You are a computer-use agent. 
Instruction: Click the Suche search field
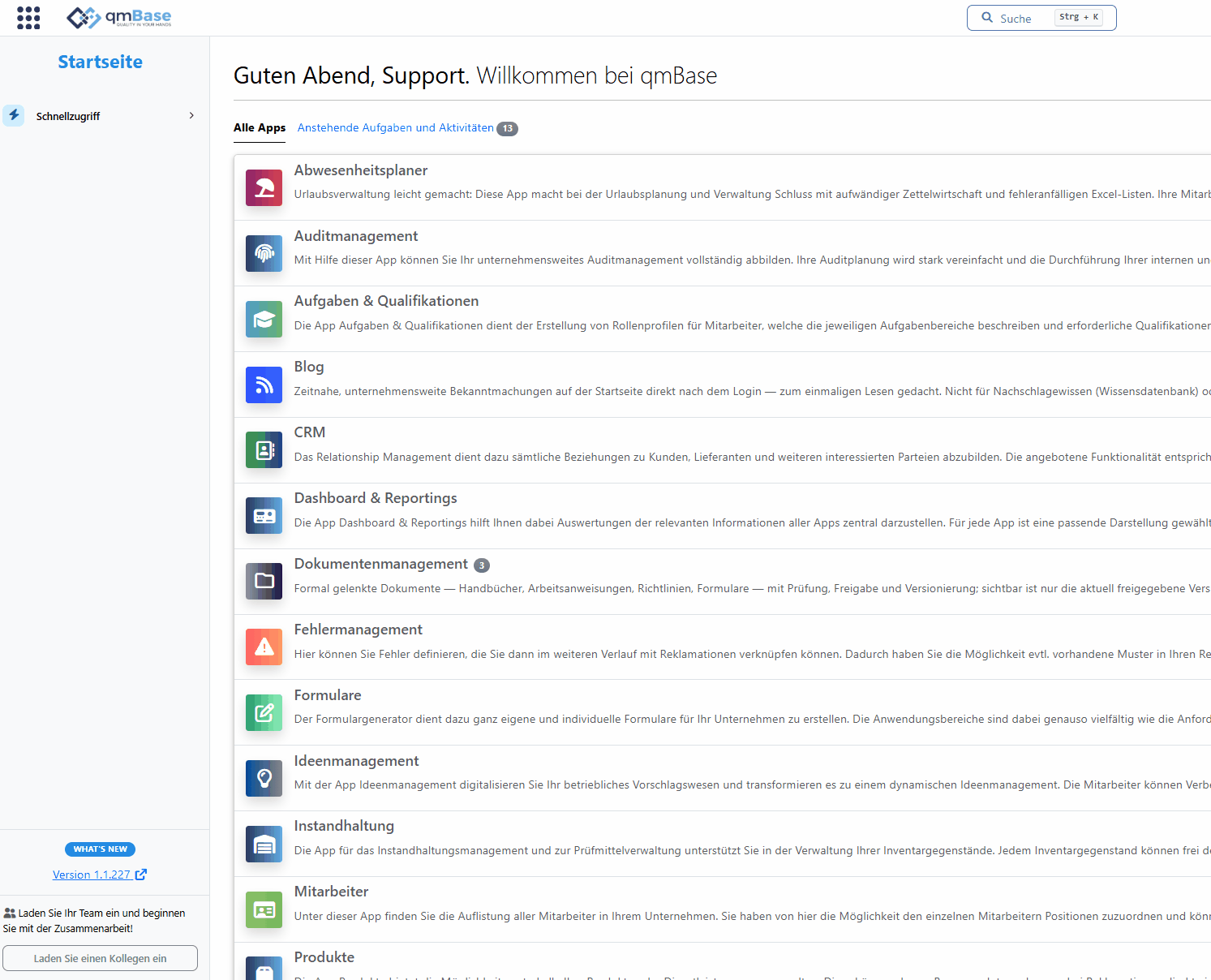pyautogui.click(x=1041, y=18)
